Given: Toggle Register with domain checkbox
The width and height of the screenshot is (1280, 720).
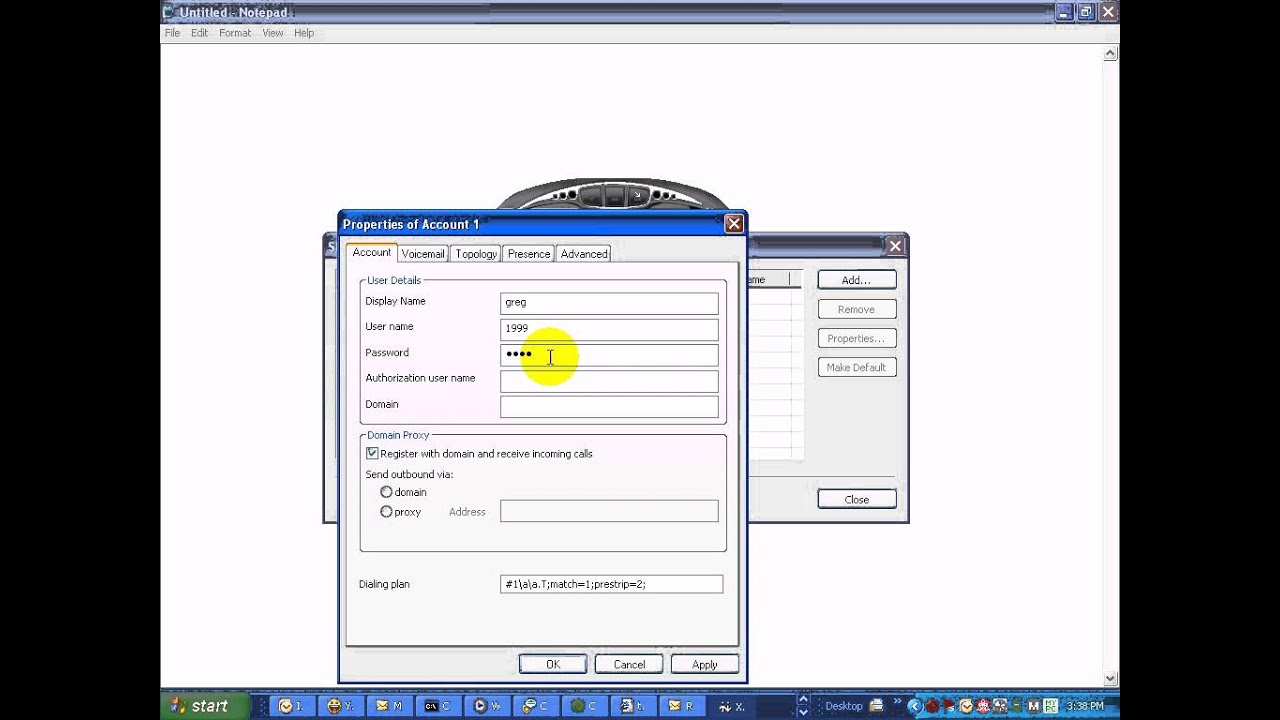Looking at the screenshot, I should pyautogui.click(x=372, y=453).
